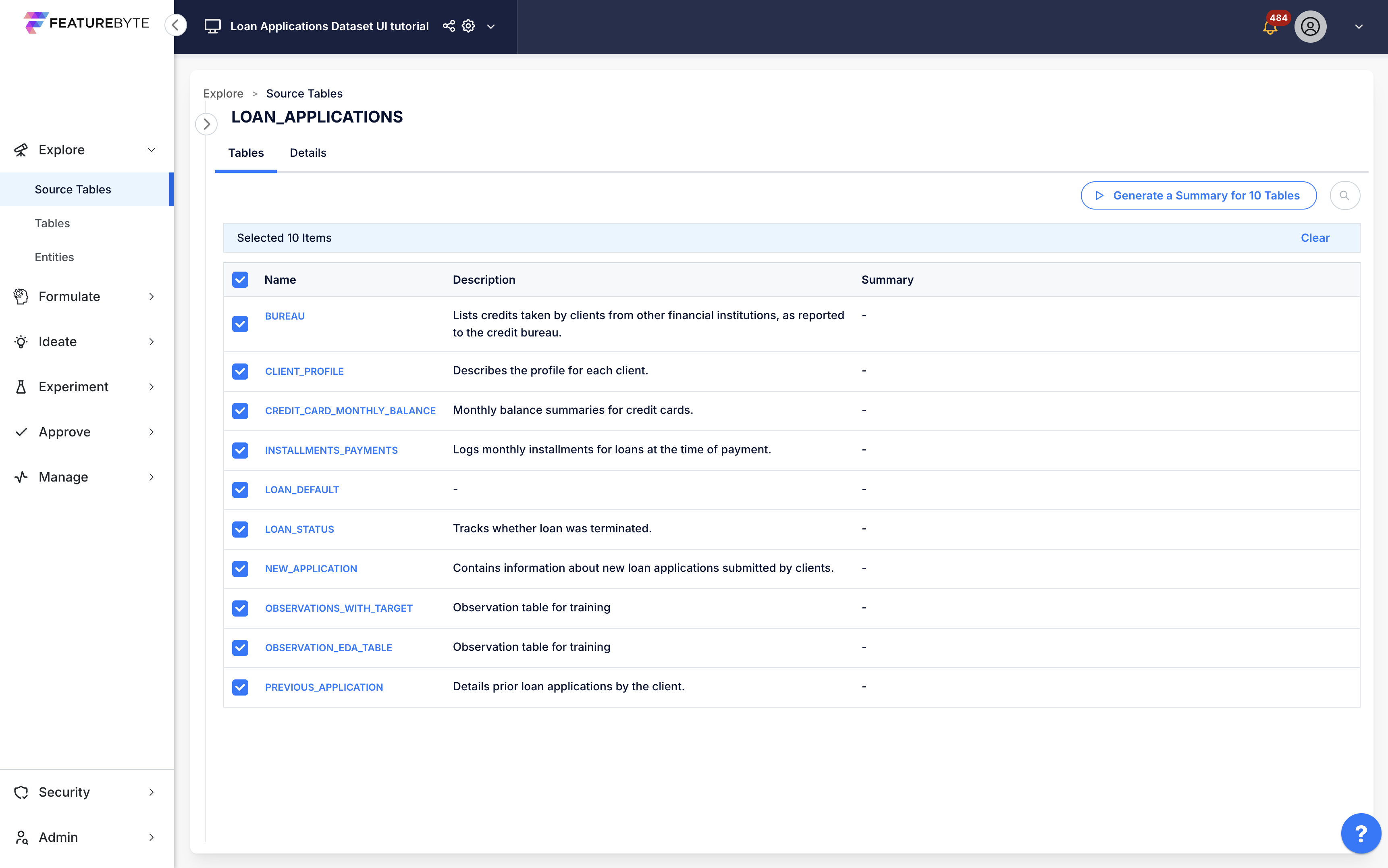Uncheck the BUREAU row checkbox

click(240, 324)
